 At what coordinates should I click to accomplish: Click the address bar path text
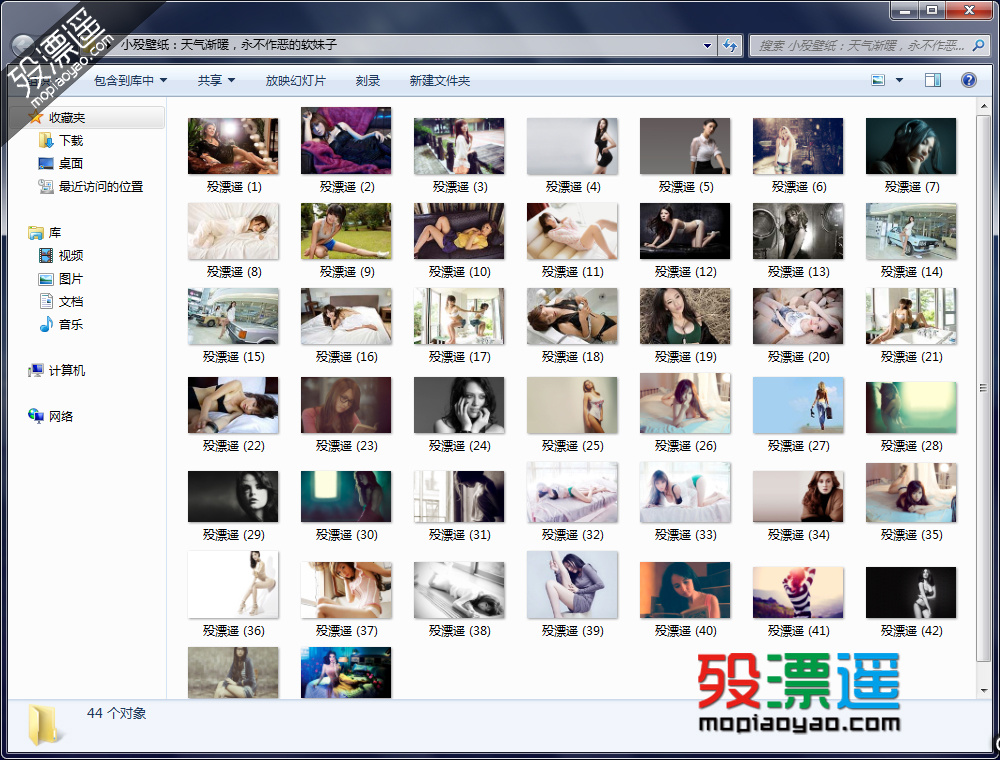pos(228,45)
